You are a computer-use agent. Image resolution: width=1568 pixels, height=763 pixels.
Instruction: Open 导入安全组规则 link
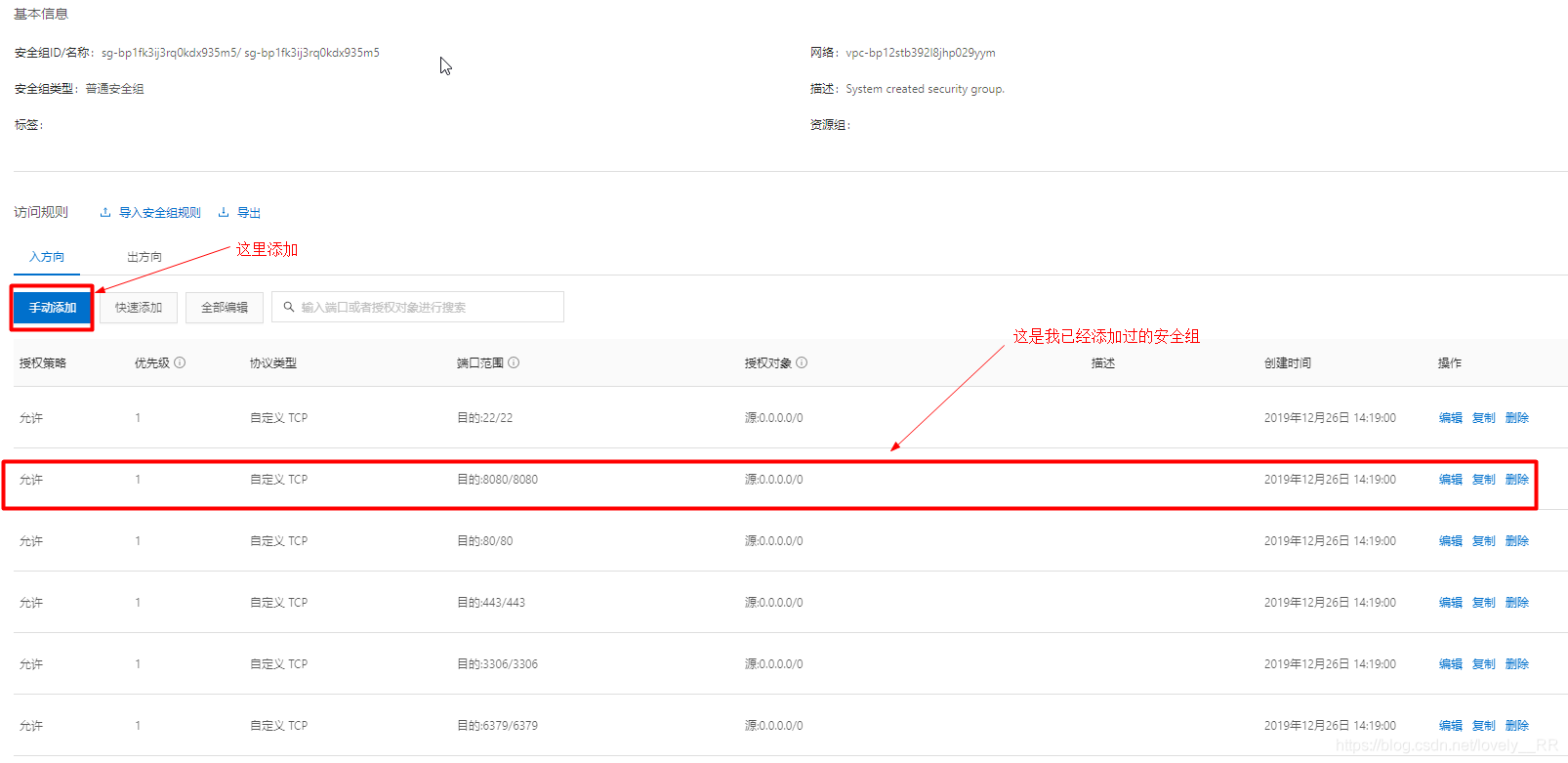click(159, 213)
